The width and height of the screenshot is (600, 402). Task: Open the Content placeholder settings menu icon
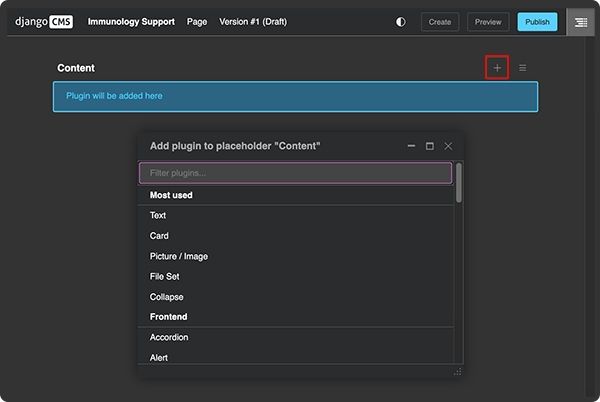point(522,68)
